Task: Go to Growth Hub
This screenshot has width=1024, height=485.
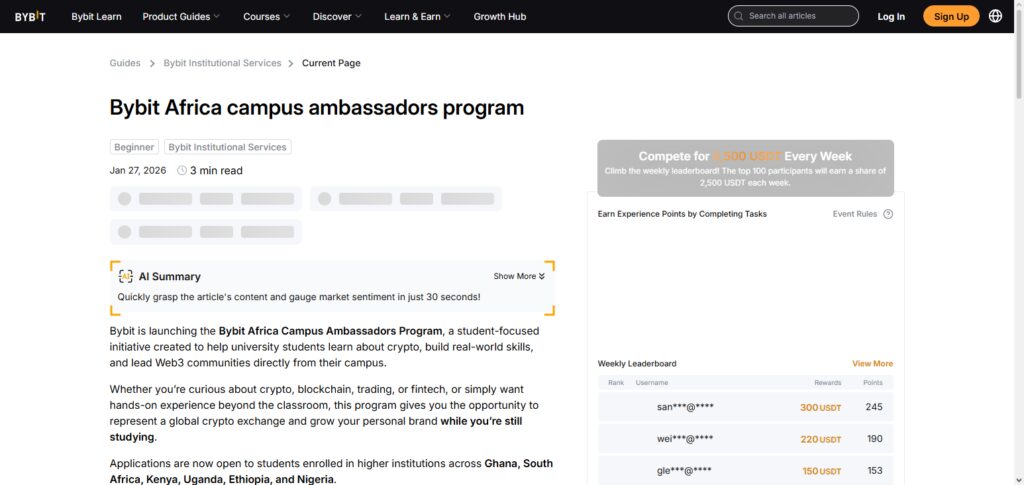Action: [x=500, y=16]
